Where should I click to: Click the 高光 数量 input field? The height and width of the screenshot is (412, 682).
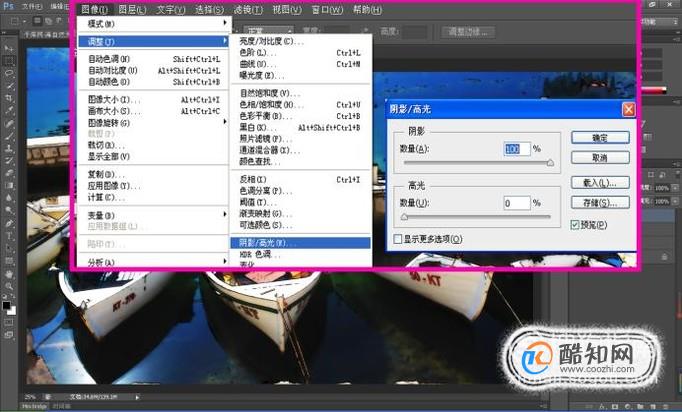pos(517,203)
